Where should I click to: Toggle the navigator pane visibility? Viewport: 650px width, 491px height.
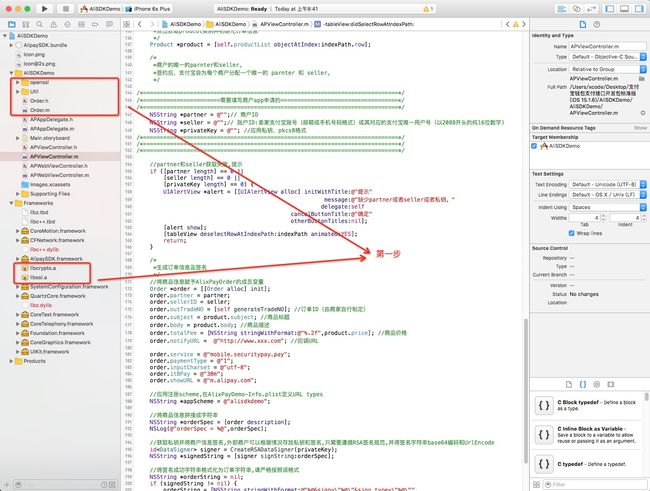pos(610,9)
